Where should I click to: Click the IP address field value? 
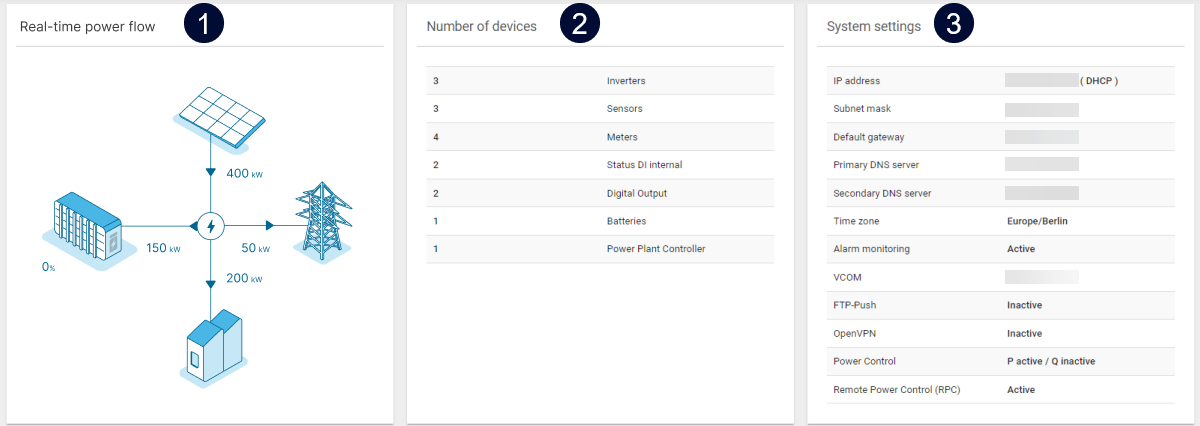(x=1041, y=80)
